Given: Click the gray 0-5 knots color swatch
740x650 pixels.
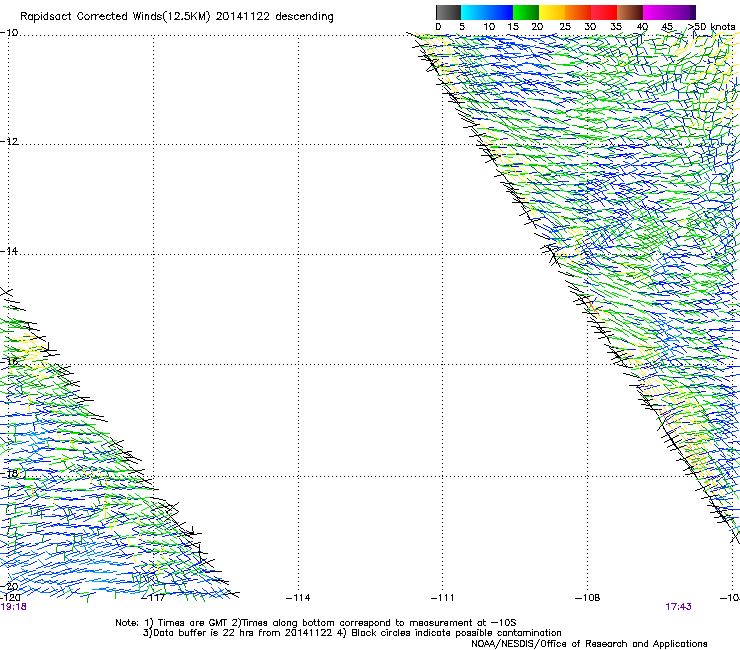Looking at the screenshot, I should [448, 12].
